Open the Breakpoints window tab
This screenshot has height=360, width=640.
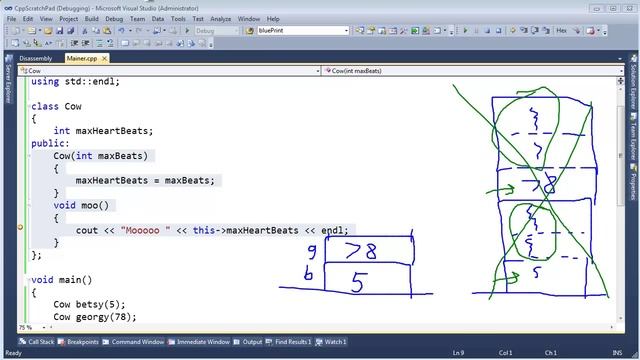tap(78, 342)
